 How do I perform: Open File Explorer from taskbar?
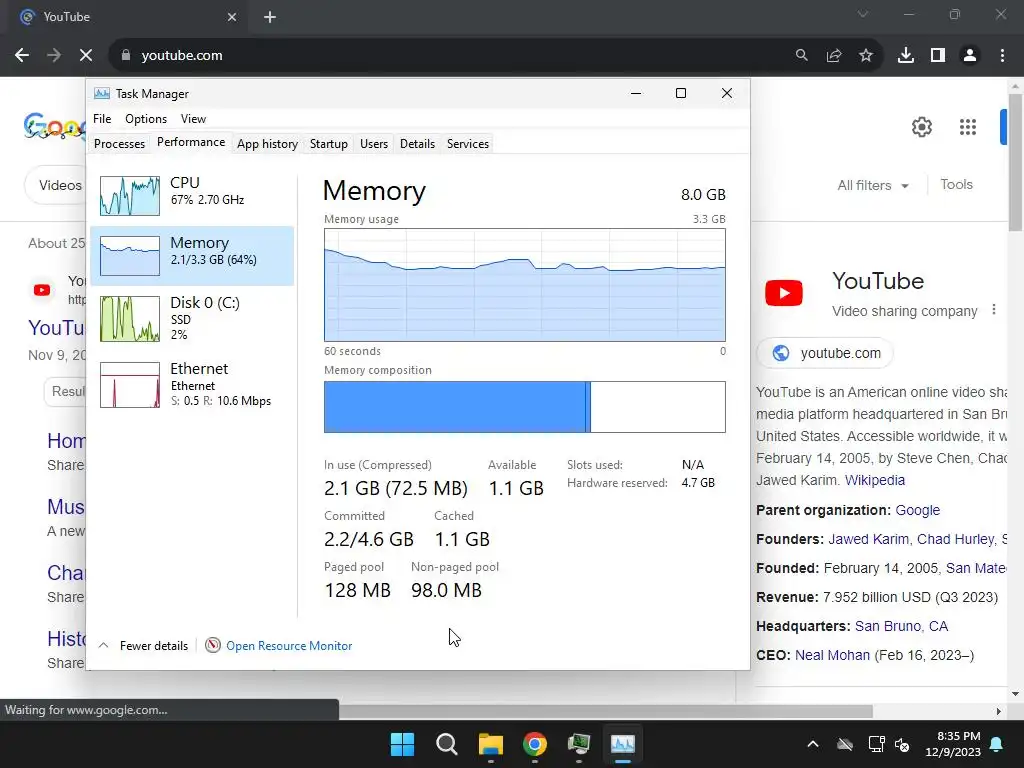tap(490, 744)
